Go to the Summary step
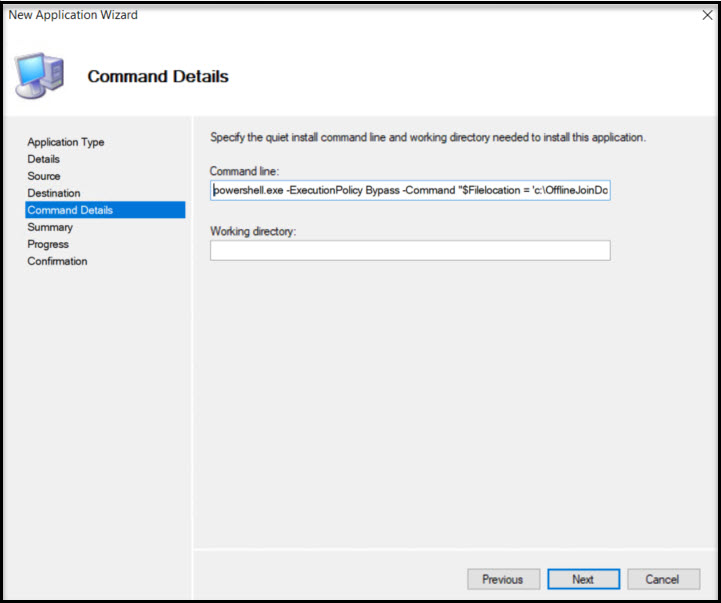The image size is (721, 603). coord(50,227)
